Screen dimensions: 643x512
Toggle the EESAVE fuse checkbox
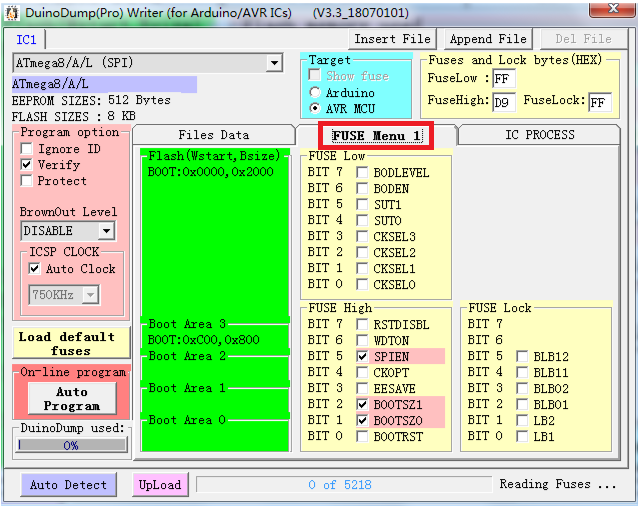(362, 388)
